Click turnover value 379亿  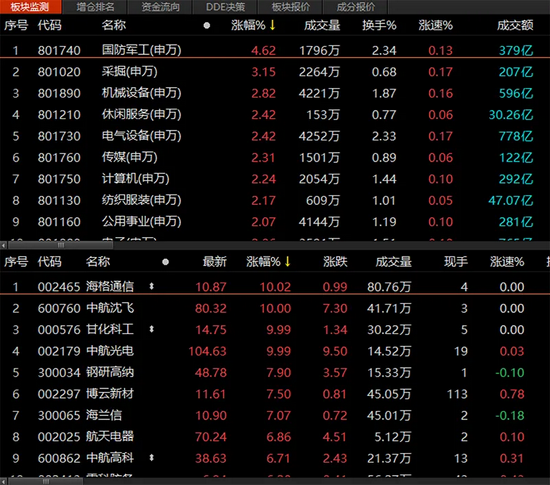click(x=516, y=51)
